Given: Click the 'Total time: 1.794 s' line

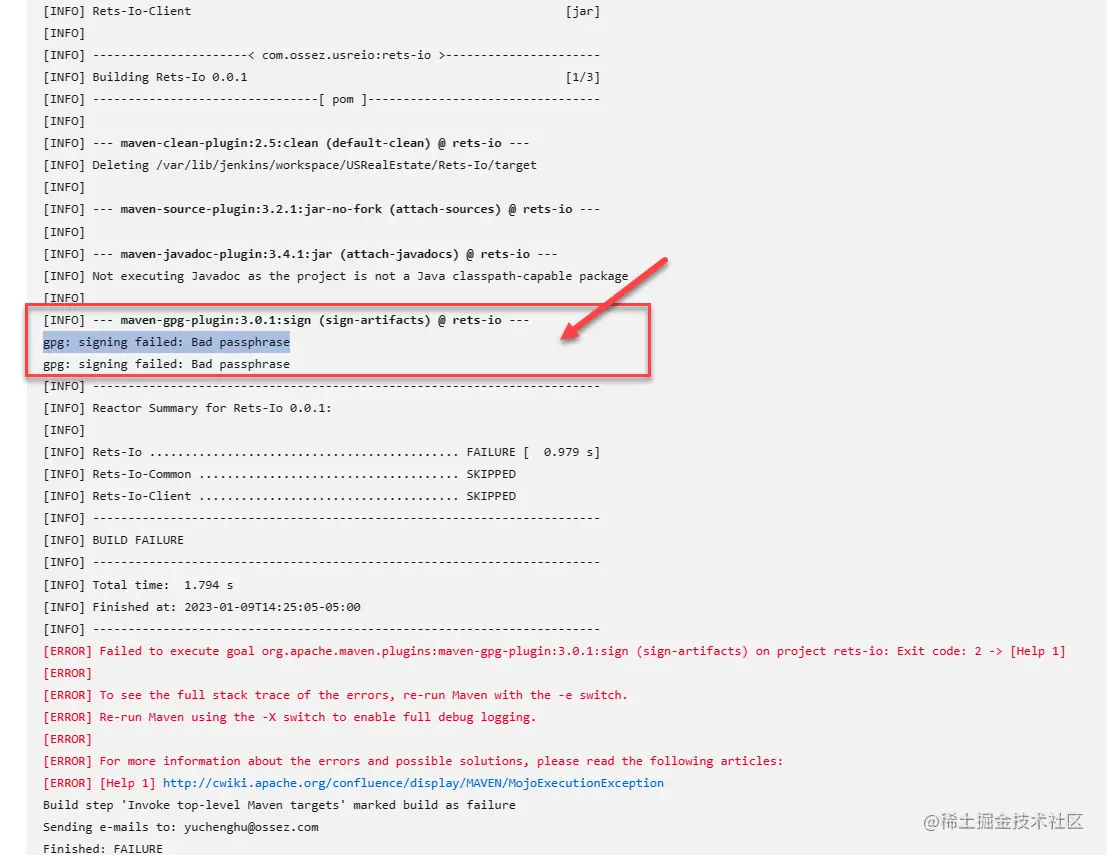Looking at the screenshot, I should click(138, 585).
